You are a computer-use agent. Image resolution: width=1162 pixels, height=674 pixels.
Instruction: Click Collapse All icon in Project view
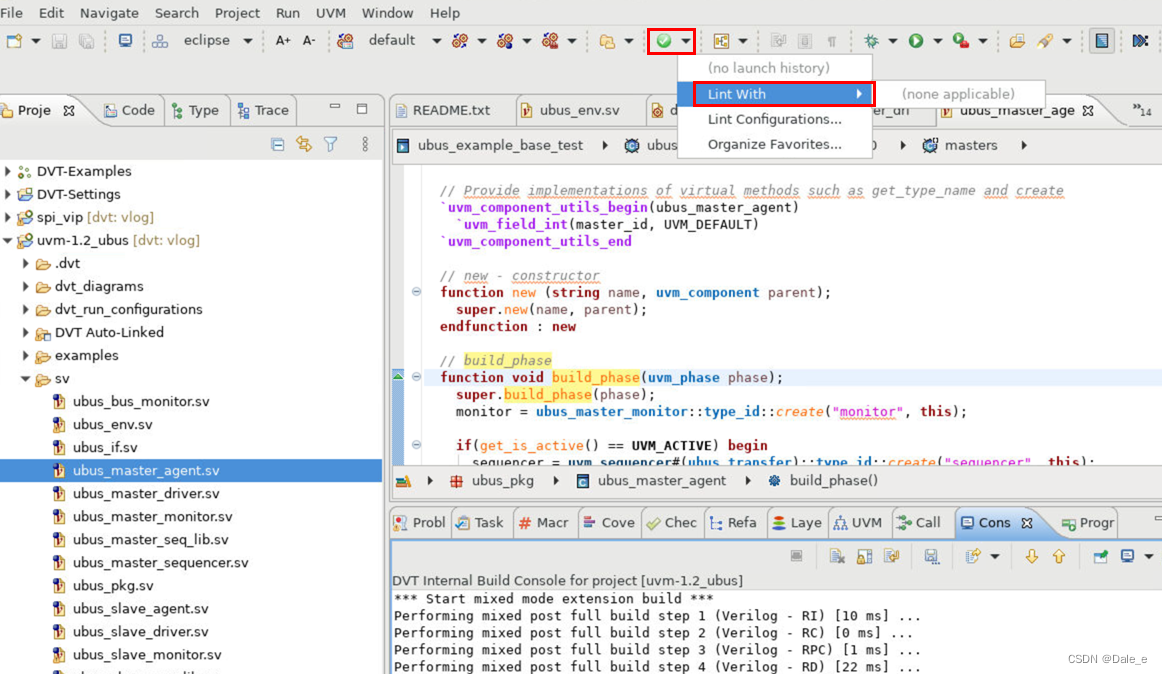coord(277,144)
